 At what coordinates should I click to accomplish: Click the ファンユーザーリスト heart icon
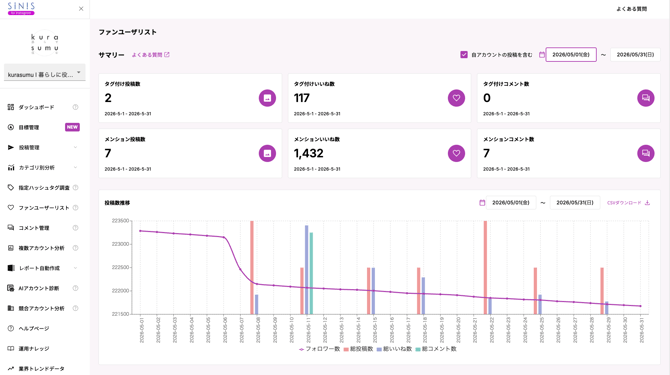pos(11,208)
